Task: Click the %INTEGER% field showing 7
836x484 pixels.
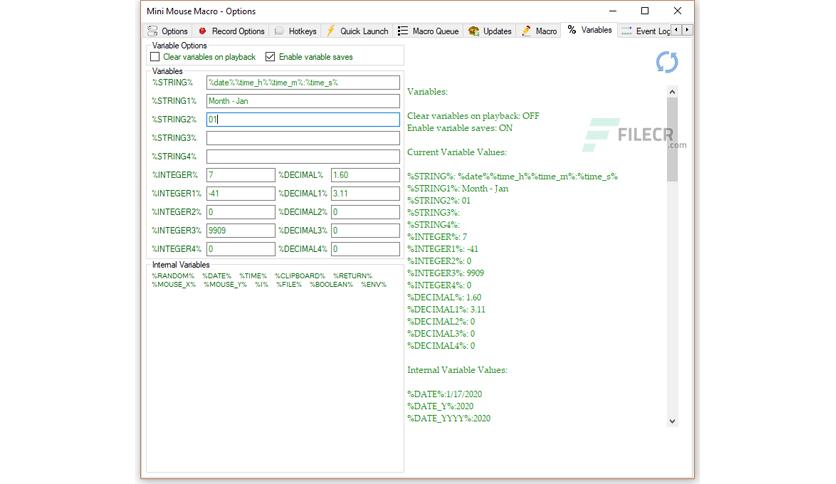Action: point(240,175)
